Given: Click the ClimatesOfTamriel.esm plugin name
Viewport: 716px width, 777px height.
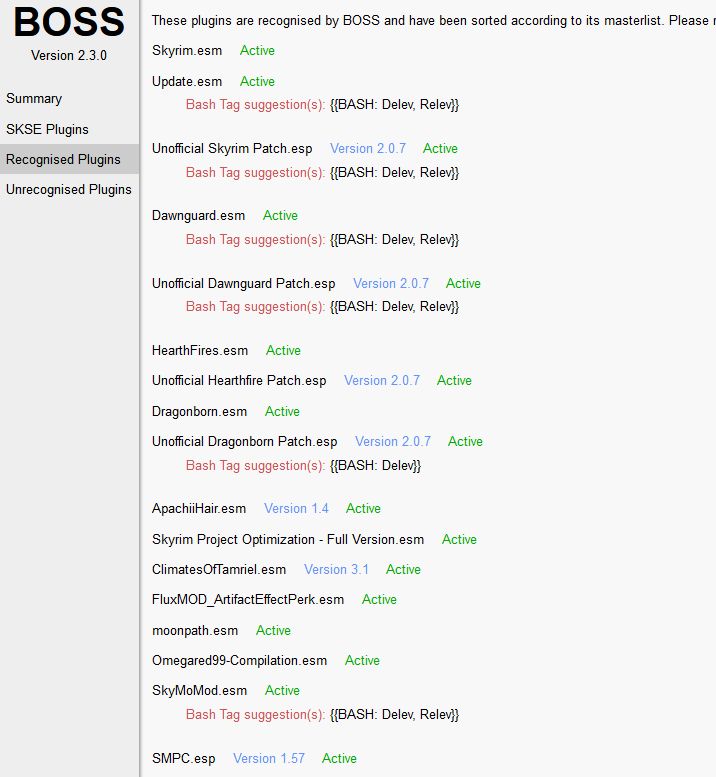Looking at the screenshot, I should tap(219, 569).
